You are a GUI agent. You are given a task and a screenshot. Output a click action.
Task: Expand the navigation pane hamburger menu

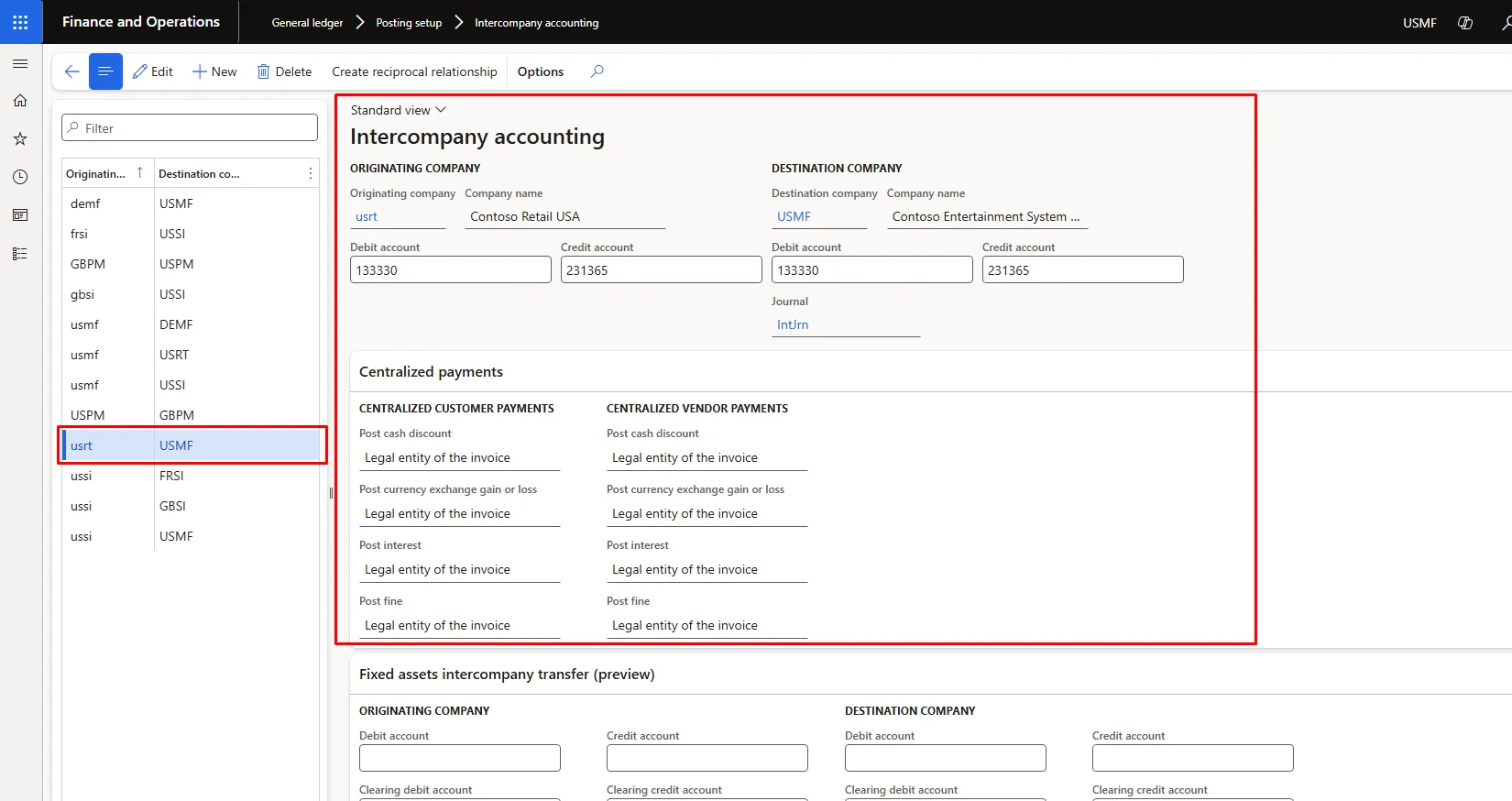click(x=20, y=64)
